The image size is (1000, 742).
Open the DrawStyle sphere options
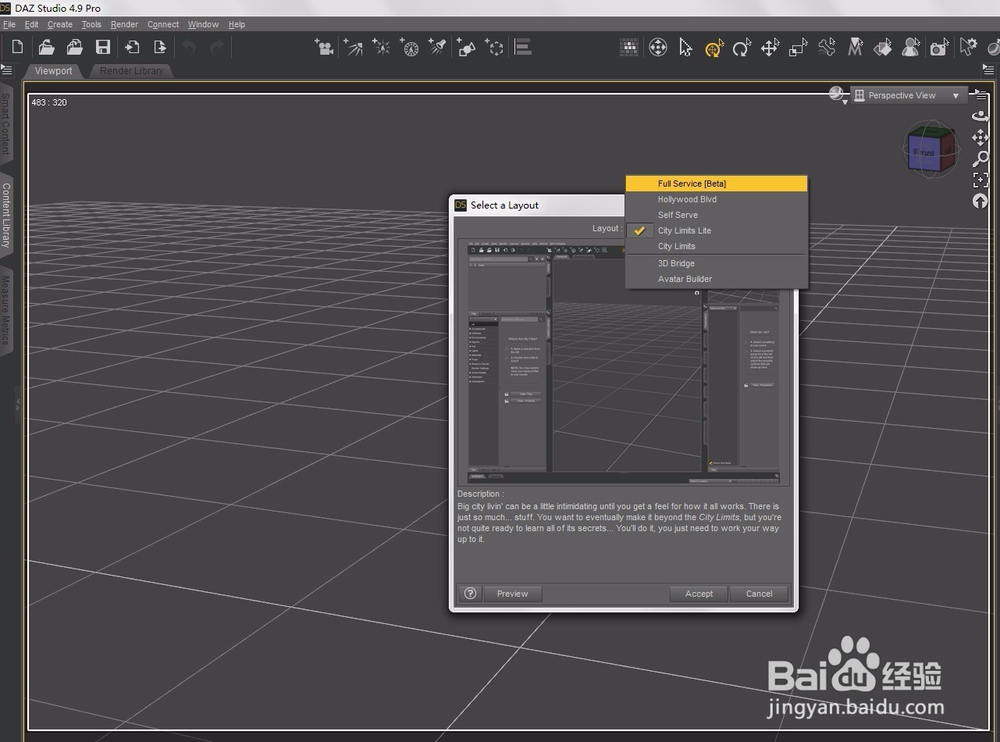pos(837,95)
